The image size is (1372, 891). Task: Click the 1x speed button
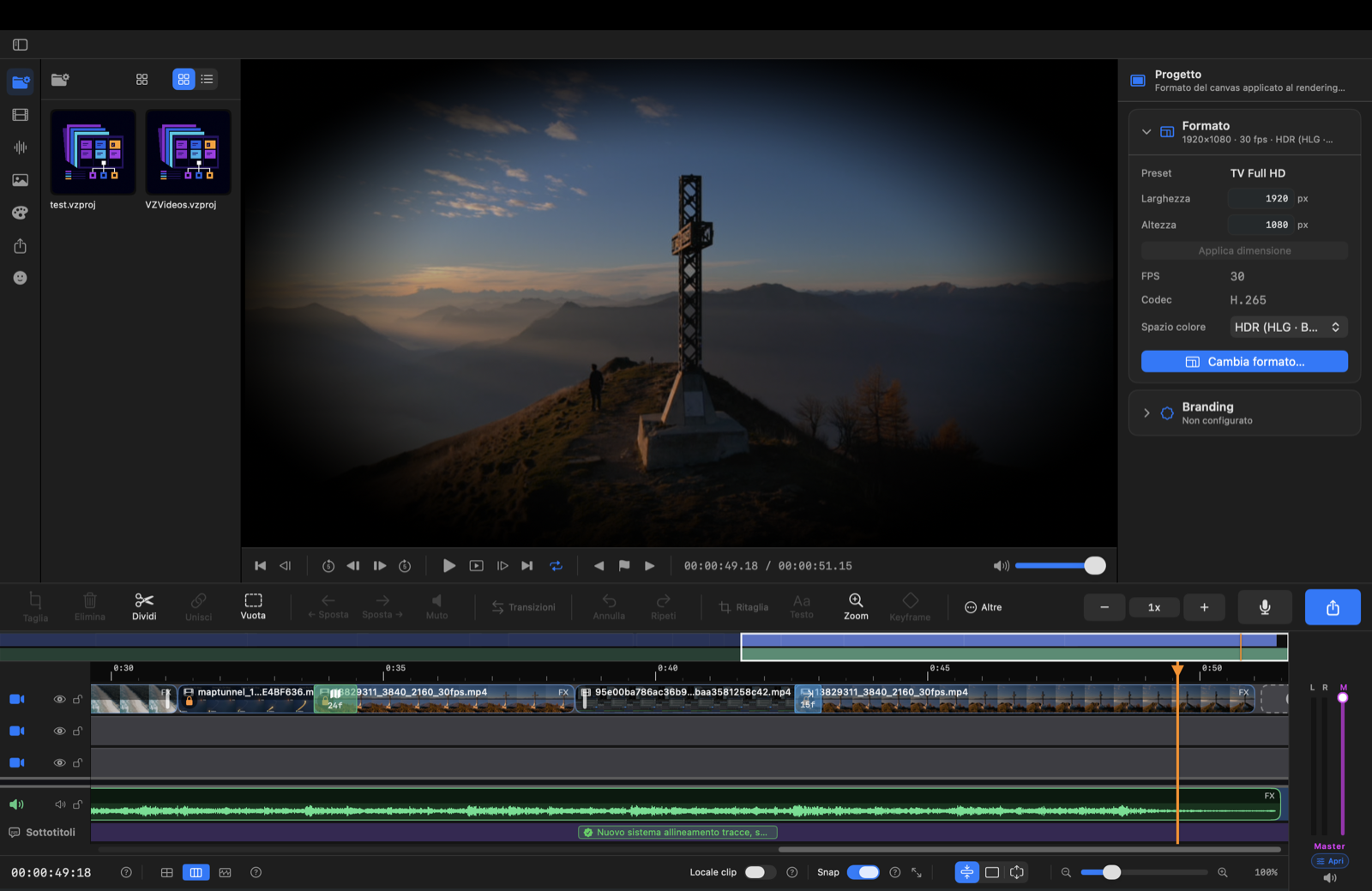tap(1154, 607)
